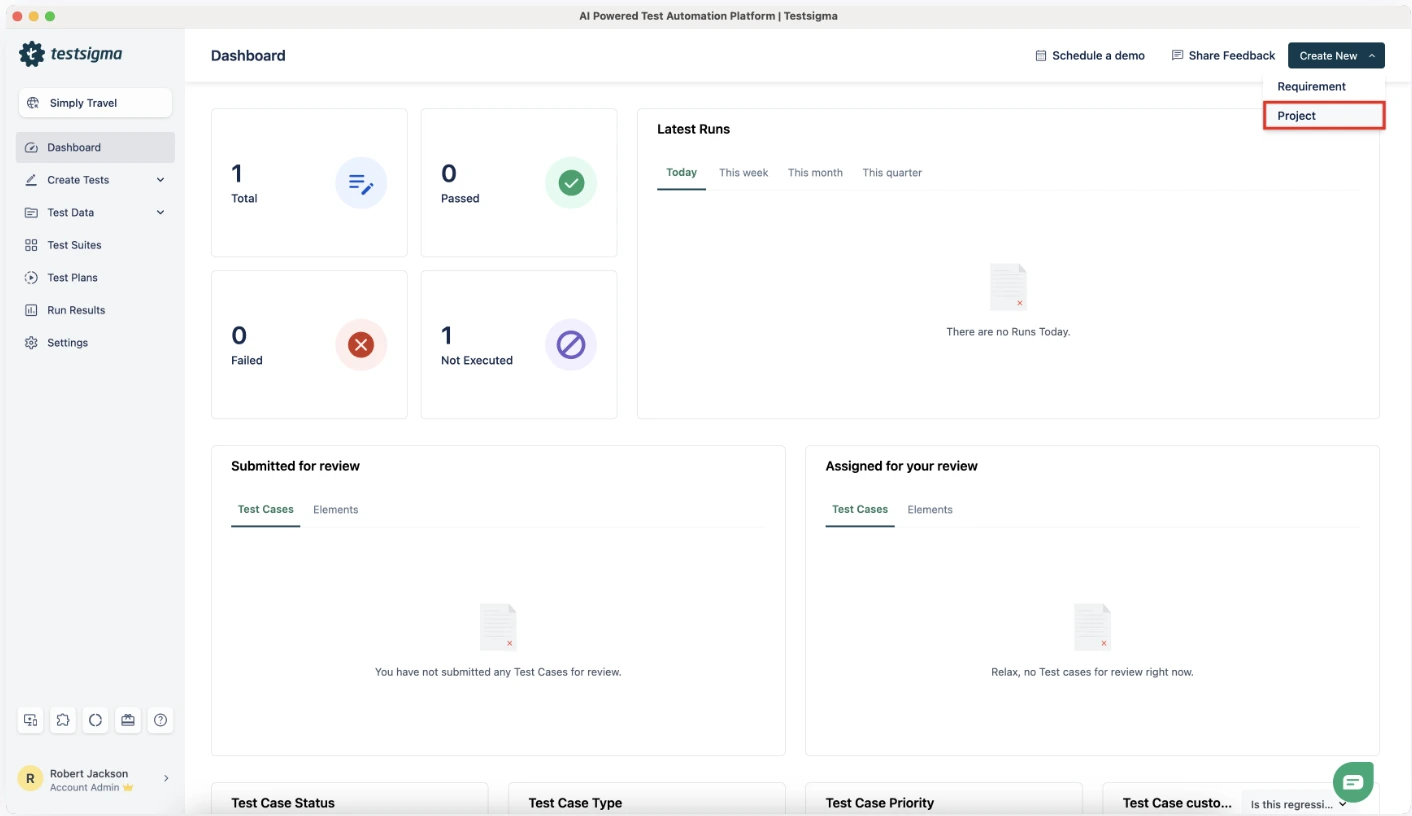This screenshot has height=816, width=1412.
Task: Expand the Robert Jackson account chevron
Action: point(166,778)
